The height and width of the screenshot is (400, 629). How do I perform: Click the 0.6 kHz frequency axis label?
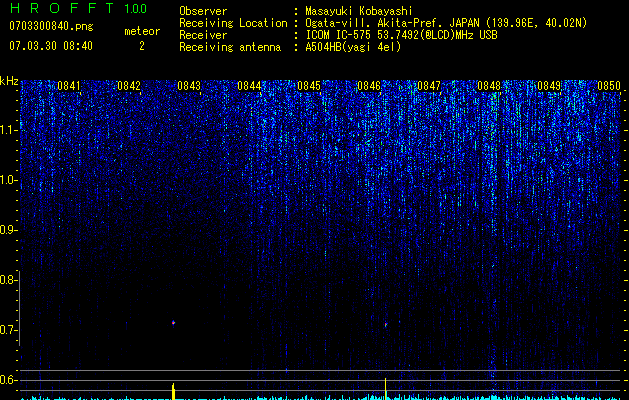coord(7,380)
